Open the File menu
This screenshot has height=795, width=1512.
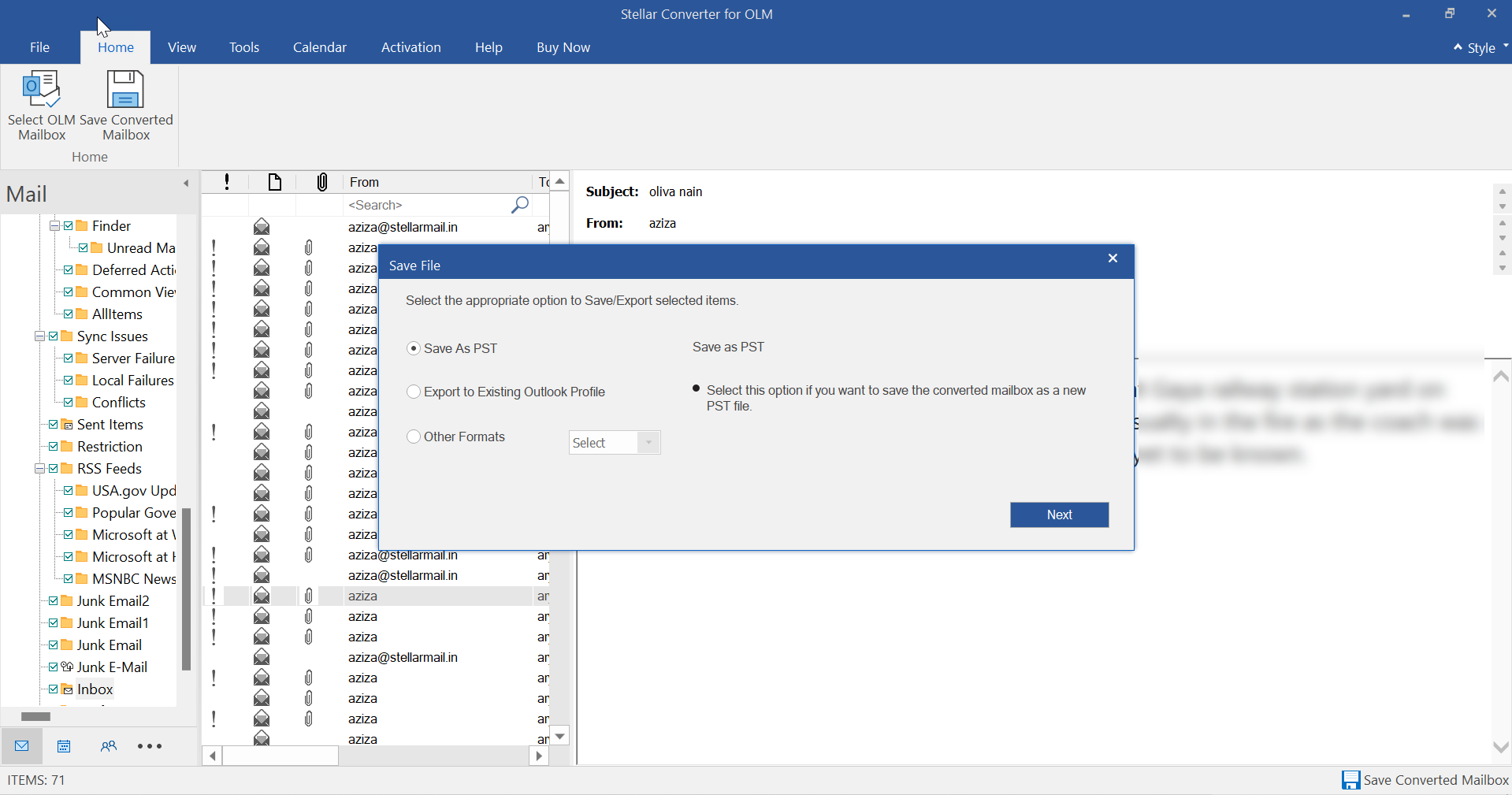tap(39, 47)
